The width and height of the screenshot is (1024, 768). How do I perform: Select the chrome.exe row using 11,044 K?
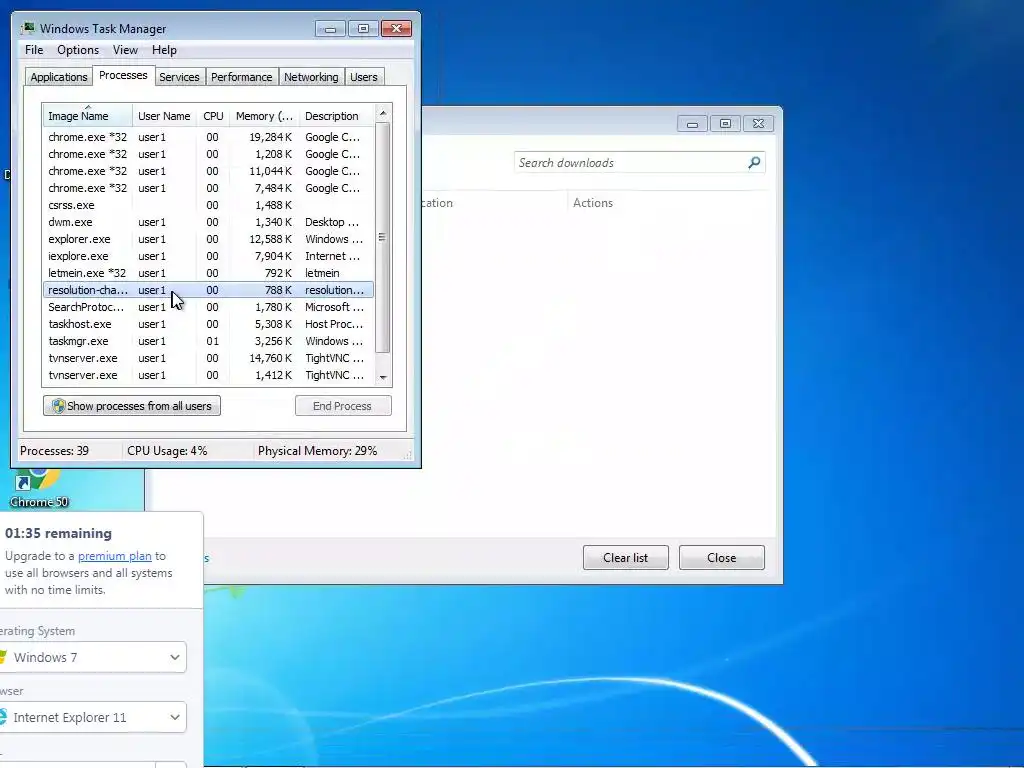pyautogui.click(x=208, y=171)
